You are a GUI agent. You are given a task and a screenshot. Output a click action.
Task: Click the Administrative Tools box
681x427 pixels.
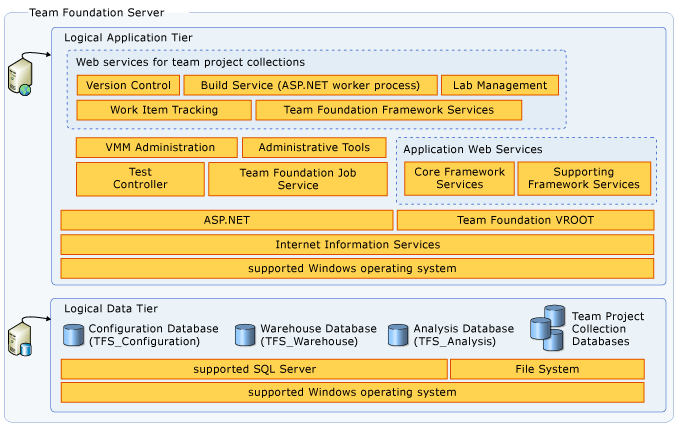(x=314, y=147)
